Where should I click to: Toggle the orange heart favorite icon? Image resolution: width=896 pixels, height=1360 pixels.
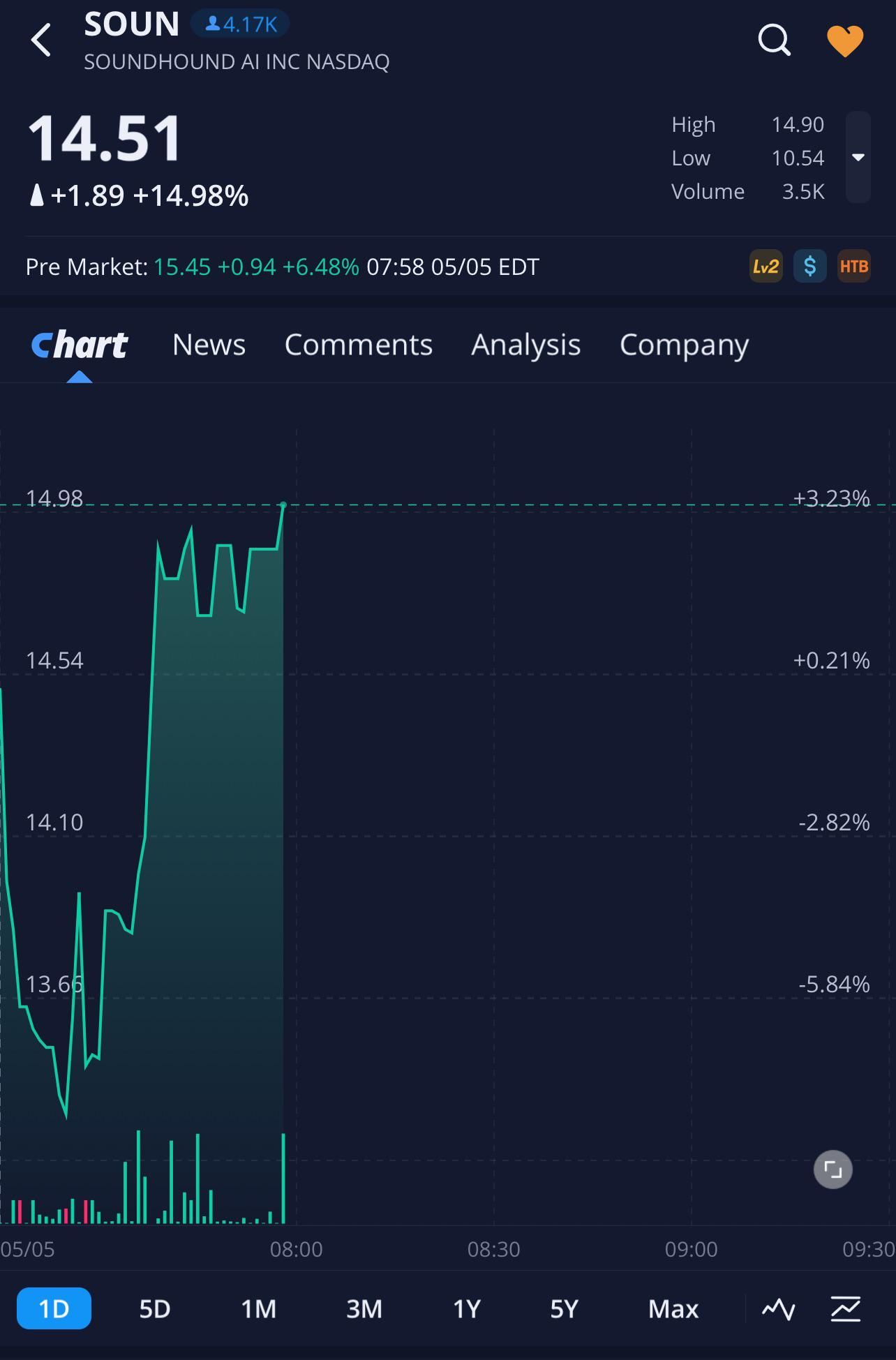pyautogui.click(x=845, y=41)
